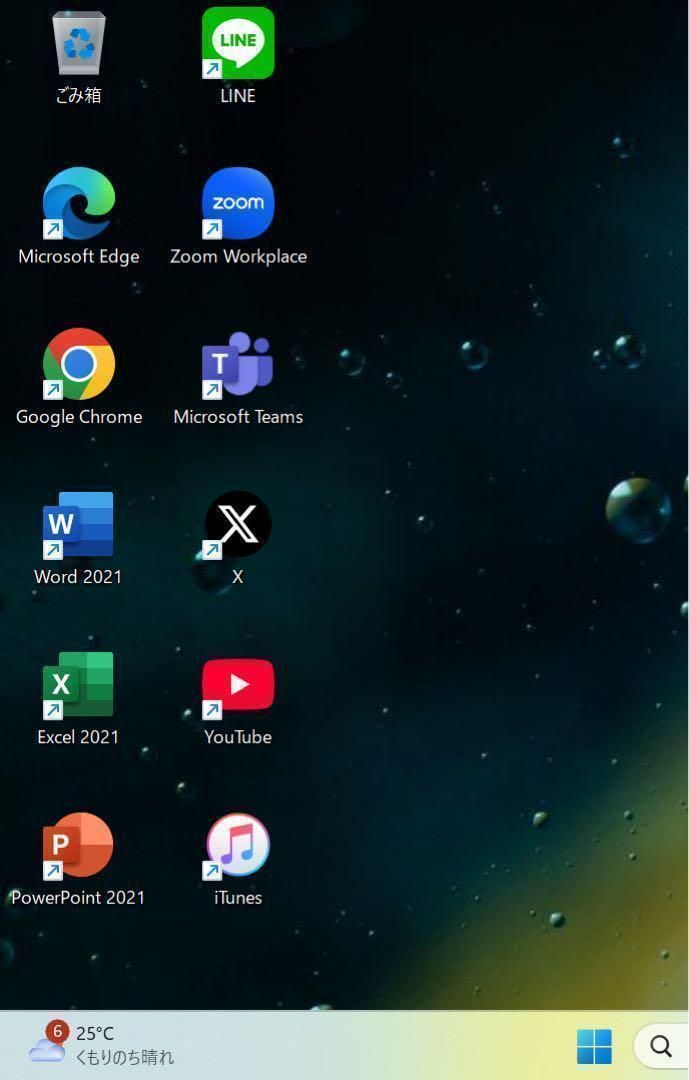The width and height of the screenshot is (689, 1080).
Task: Select the Microsoft Teams shortcut icon
Action: (x=238, y=364)
